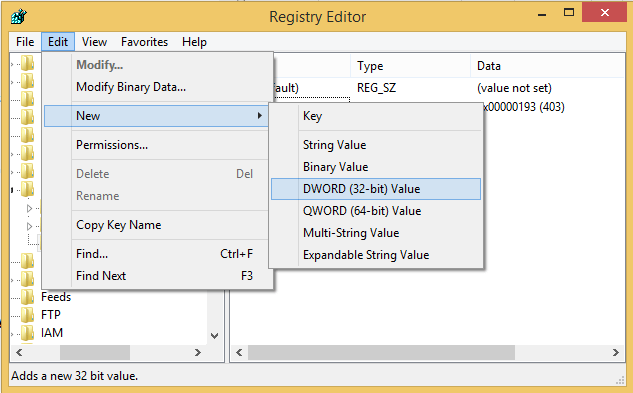Viewport: 633px width, 393px height.
Task: Click the (value not set) data cell
Action: point(514,88)
